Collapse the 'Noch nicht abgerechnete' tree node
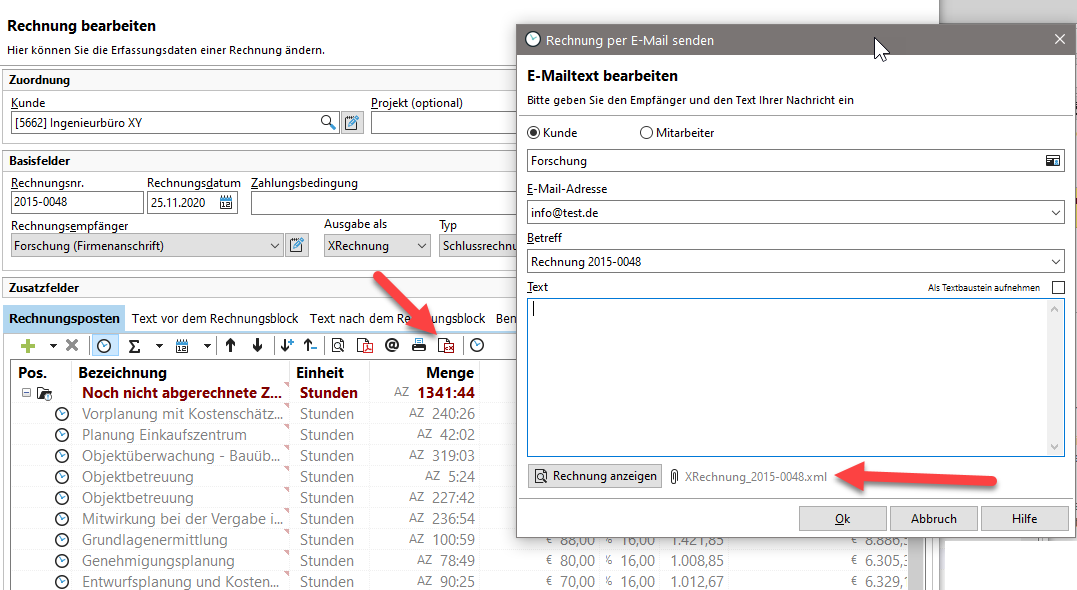This screenshot has width=1077, height=590. [x=26, y=393]
